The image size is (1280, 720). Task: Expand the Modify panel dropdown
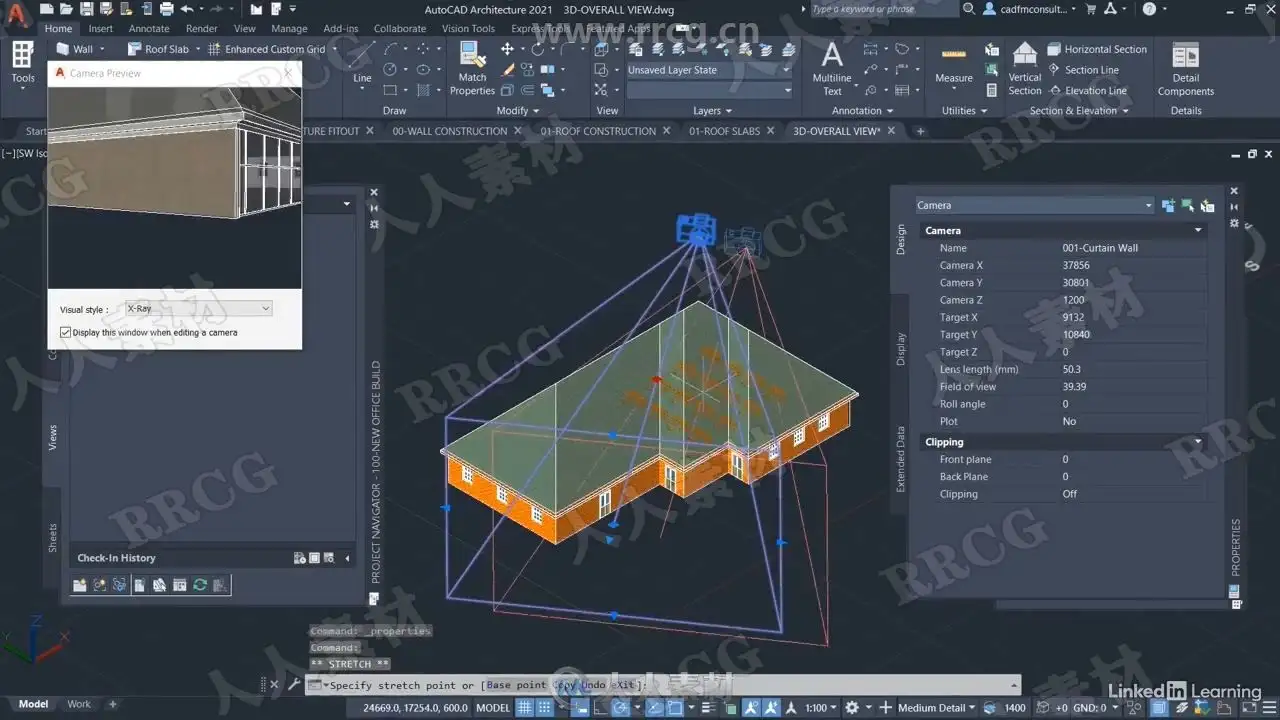click(x=518, y=111)
